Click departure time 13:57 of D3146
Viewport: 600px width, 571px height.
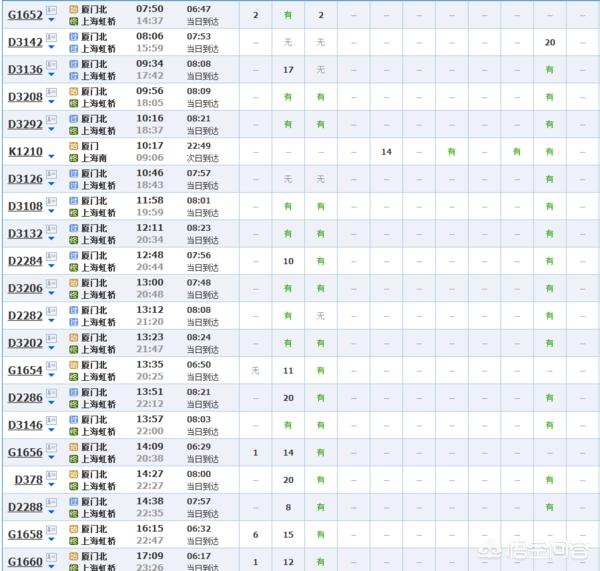(150, 419)
